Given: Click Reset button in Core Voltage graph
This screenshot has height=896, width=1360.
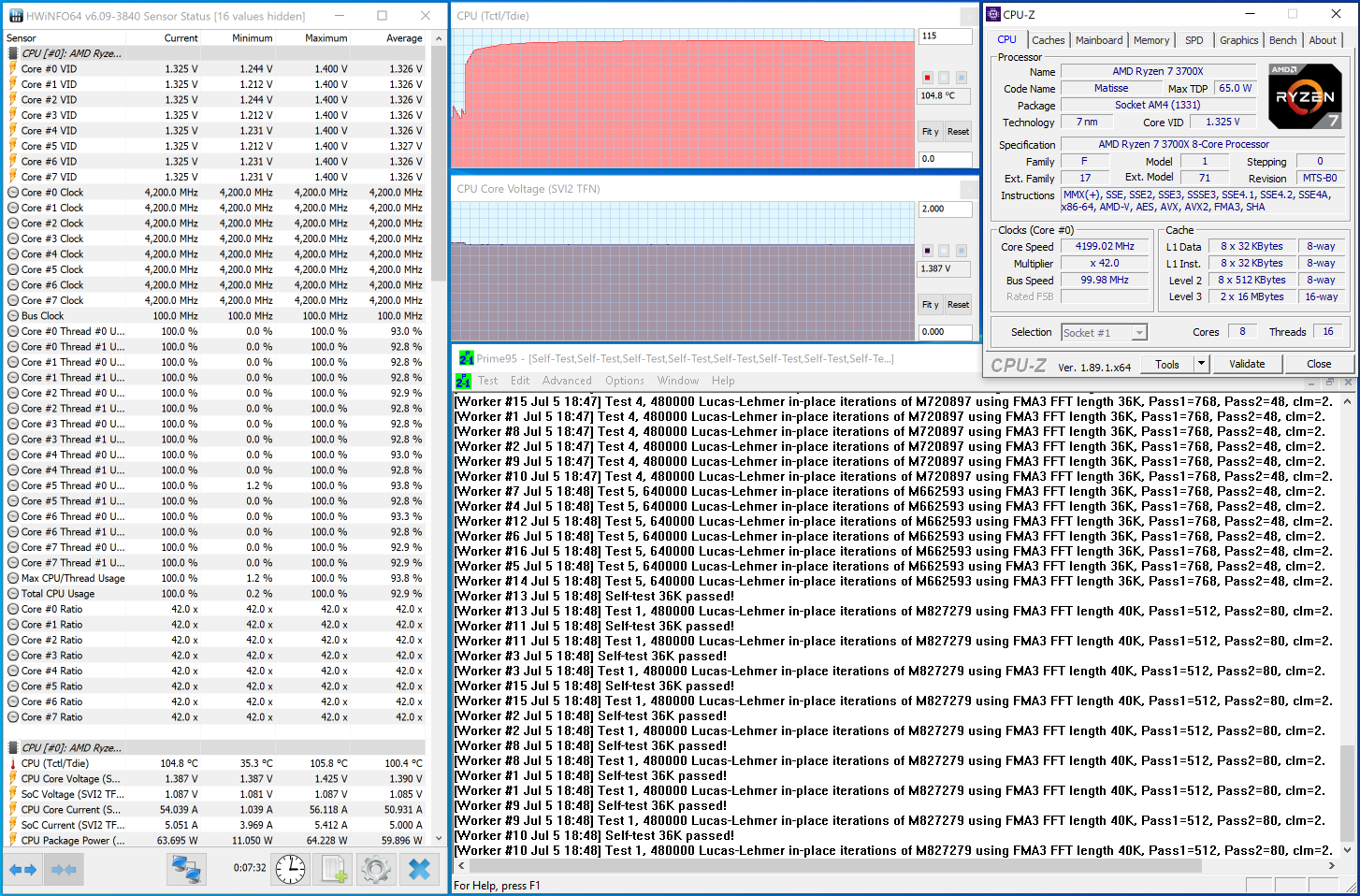Looking at the screenshot, I should pos(958,305).
